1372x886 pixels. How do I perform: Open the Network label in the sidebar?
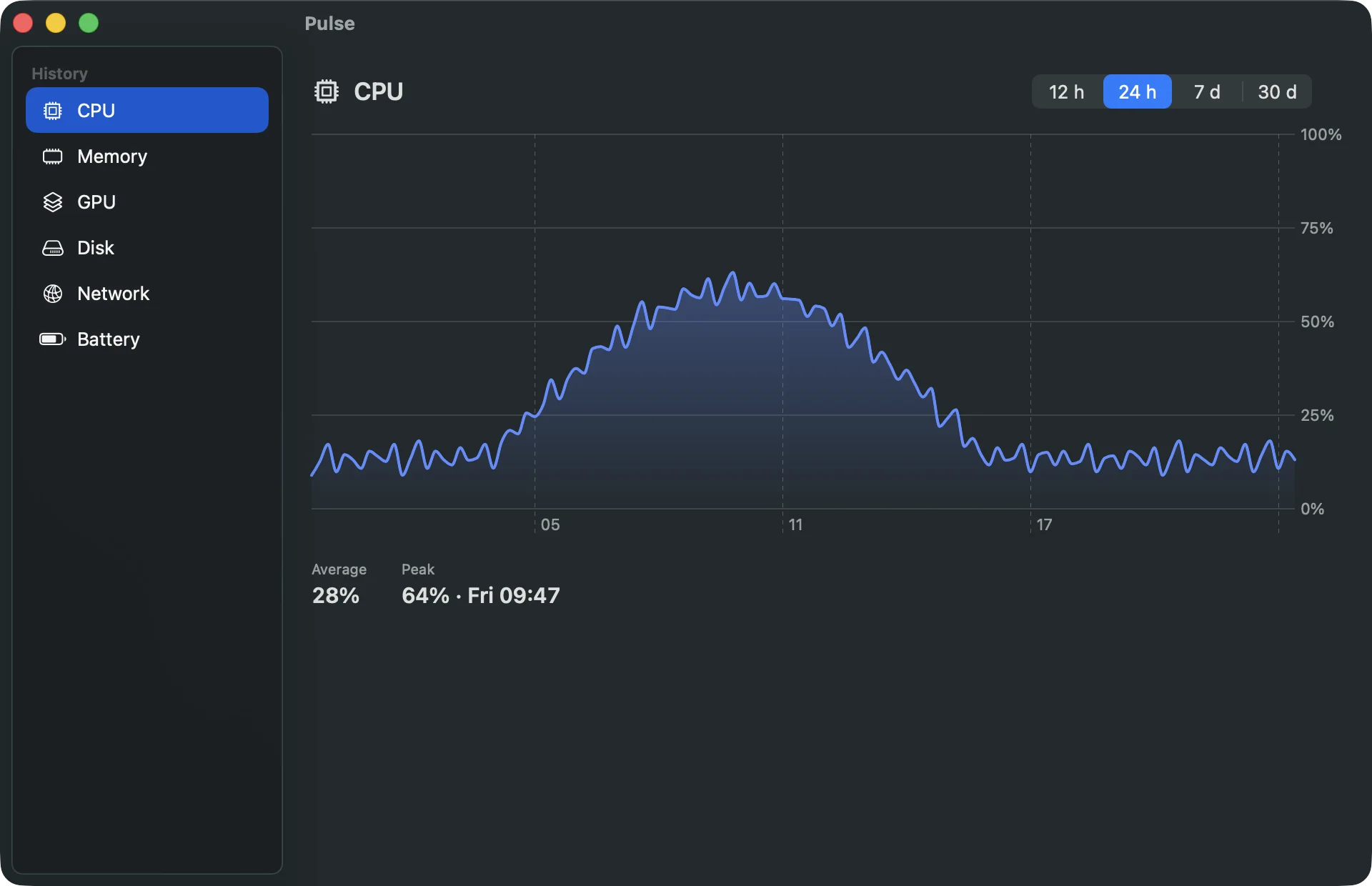click(x=114, y=294)
